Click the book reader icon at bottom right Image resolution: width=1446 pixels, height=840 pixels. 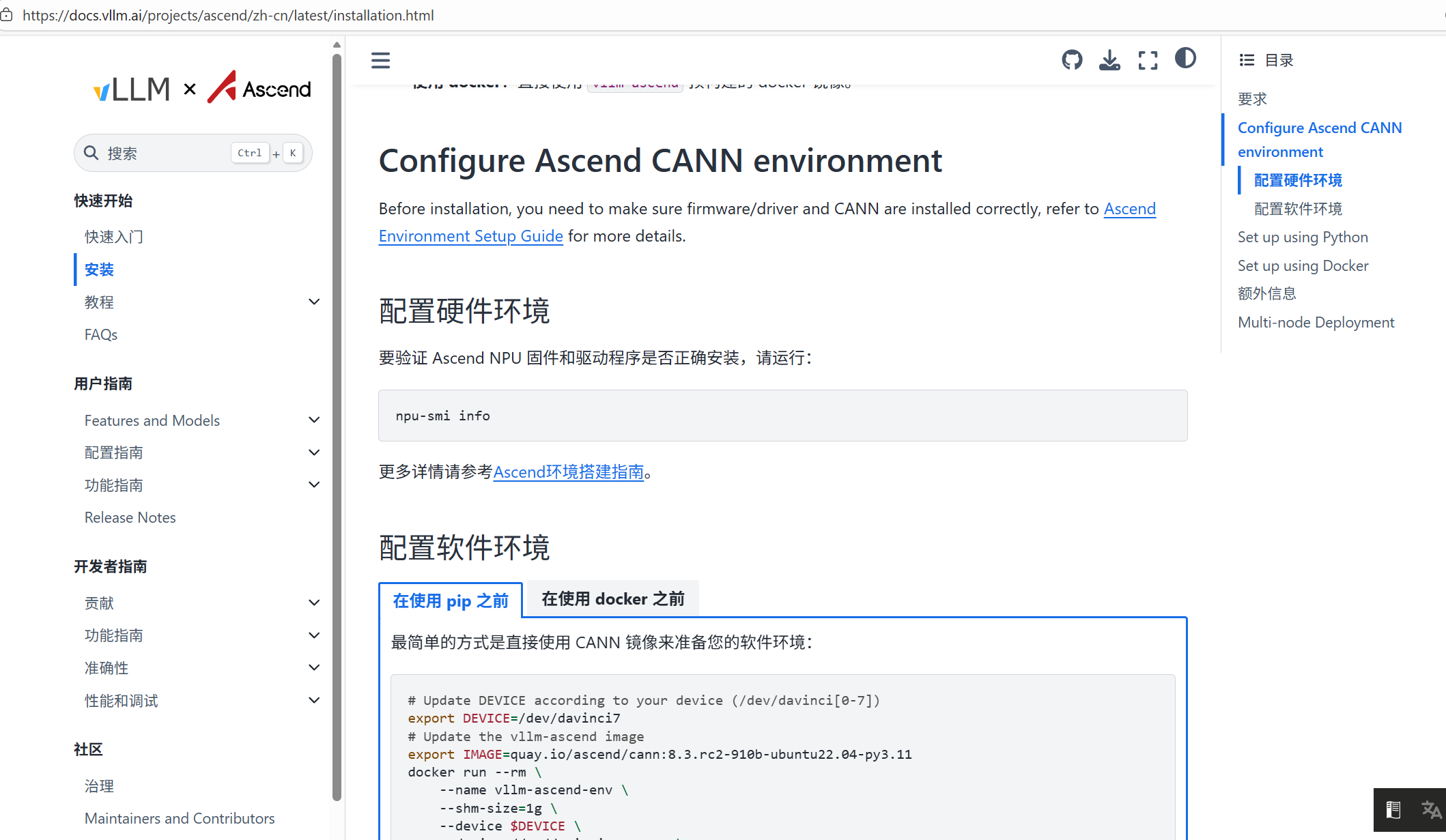click(1393, 810)
